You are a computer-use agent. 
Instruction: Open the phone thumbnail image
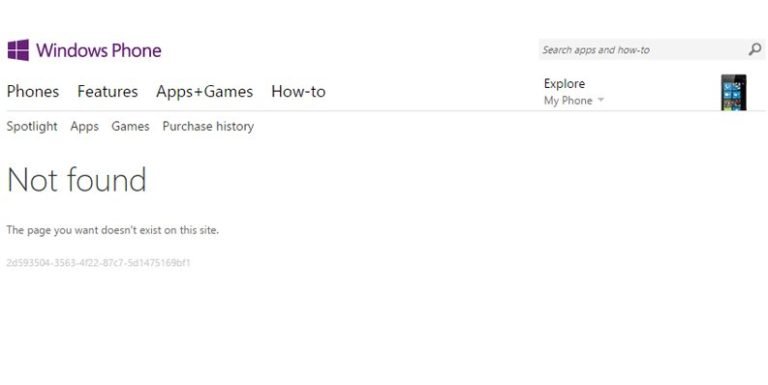(733, 92)
